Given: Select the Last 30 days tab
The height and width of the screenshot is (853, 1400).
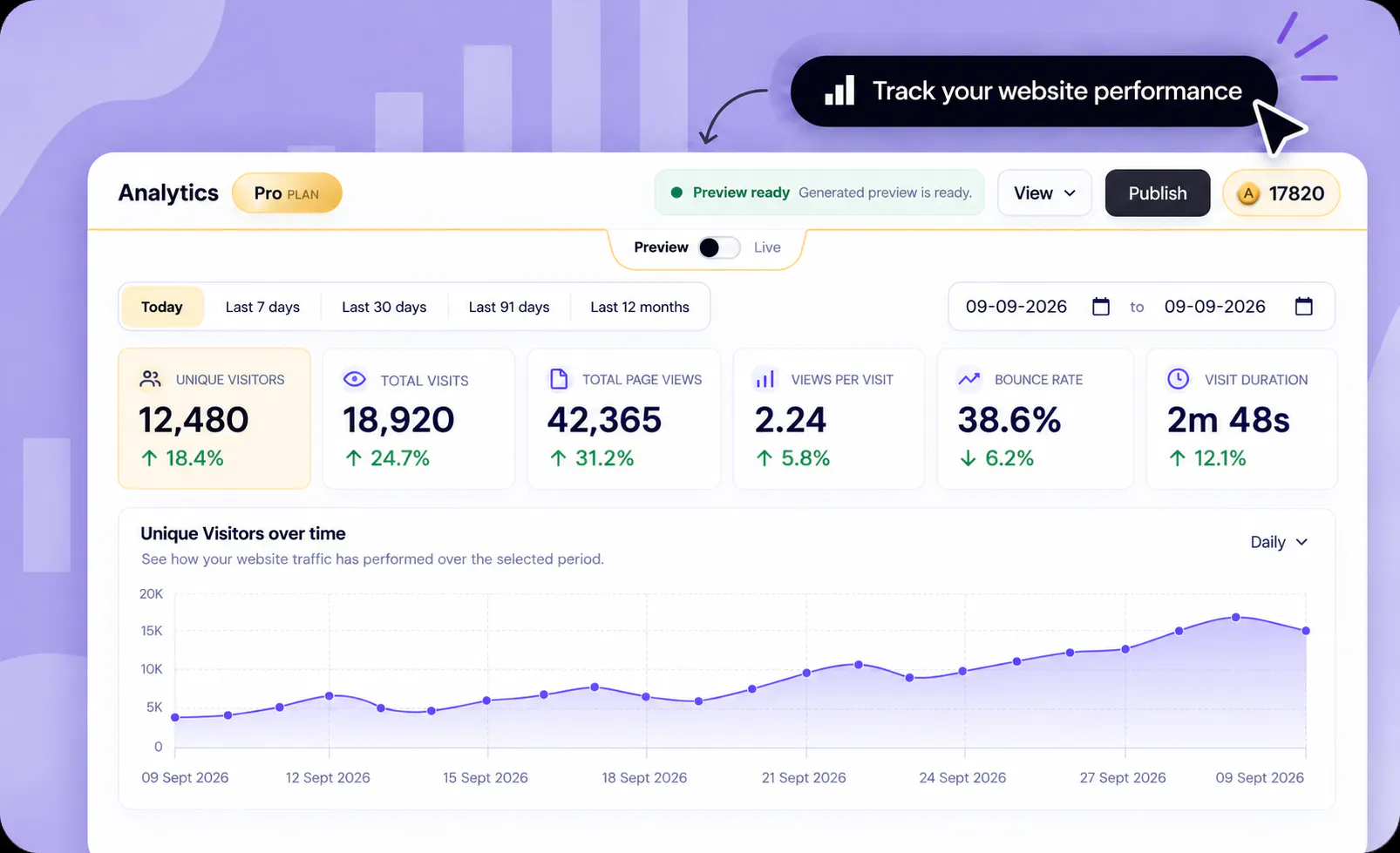Looking at the screenshot, I should tap(384, 307).
